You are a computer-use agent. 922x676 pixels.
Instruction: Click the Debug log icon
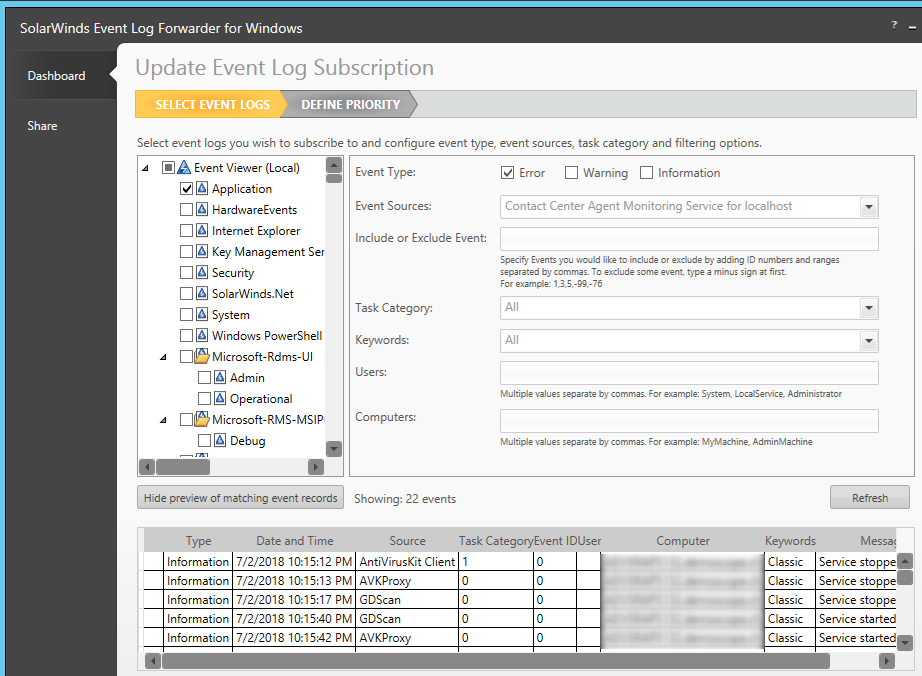pos(220,440)
